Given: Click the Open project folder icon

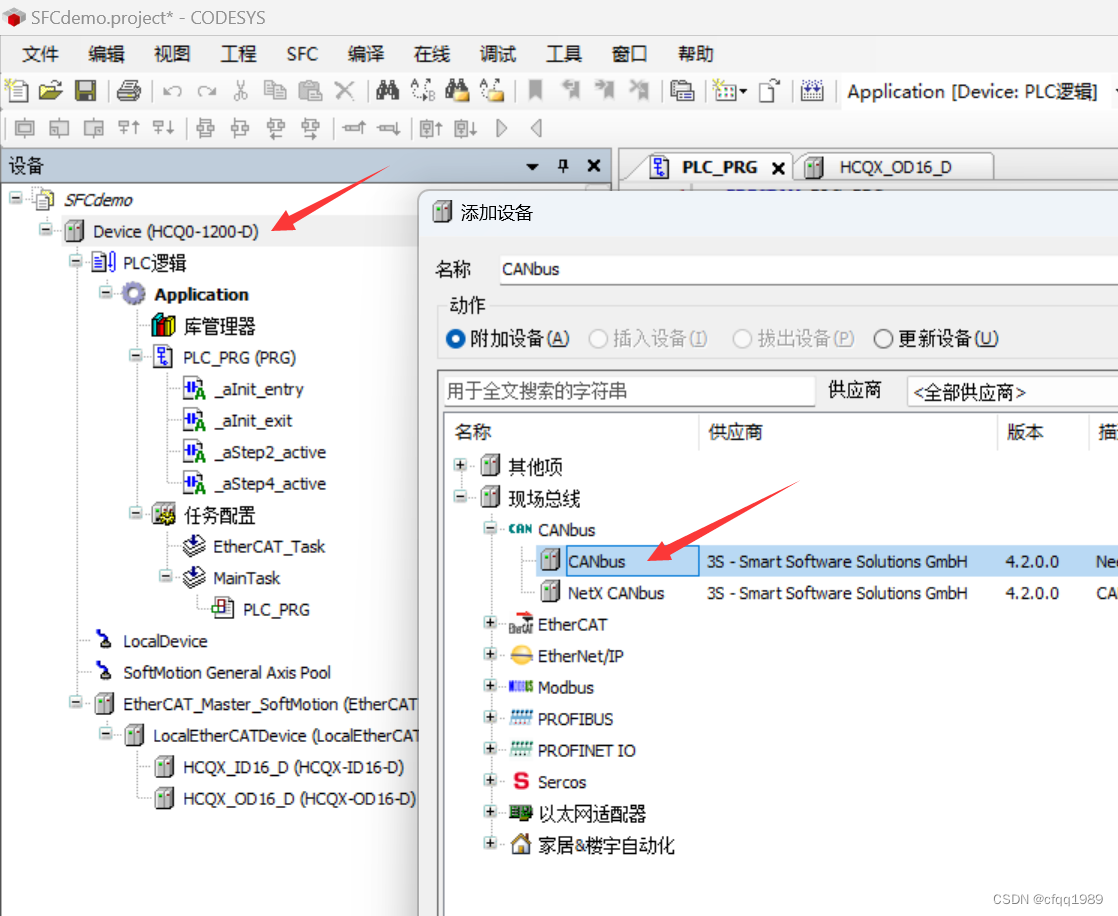Looking at the screenshot, I should coord(51,91).
